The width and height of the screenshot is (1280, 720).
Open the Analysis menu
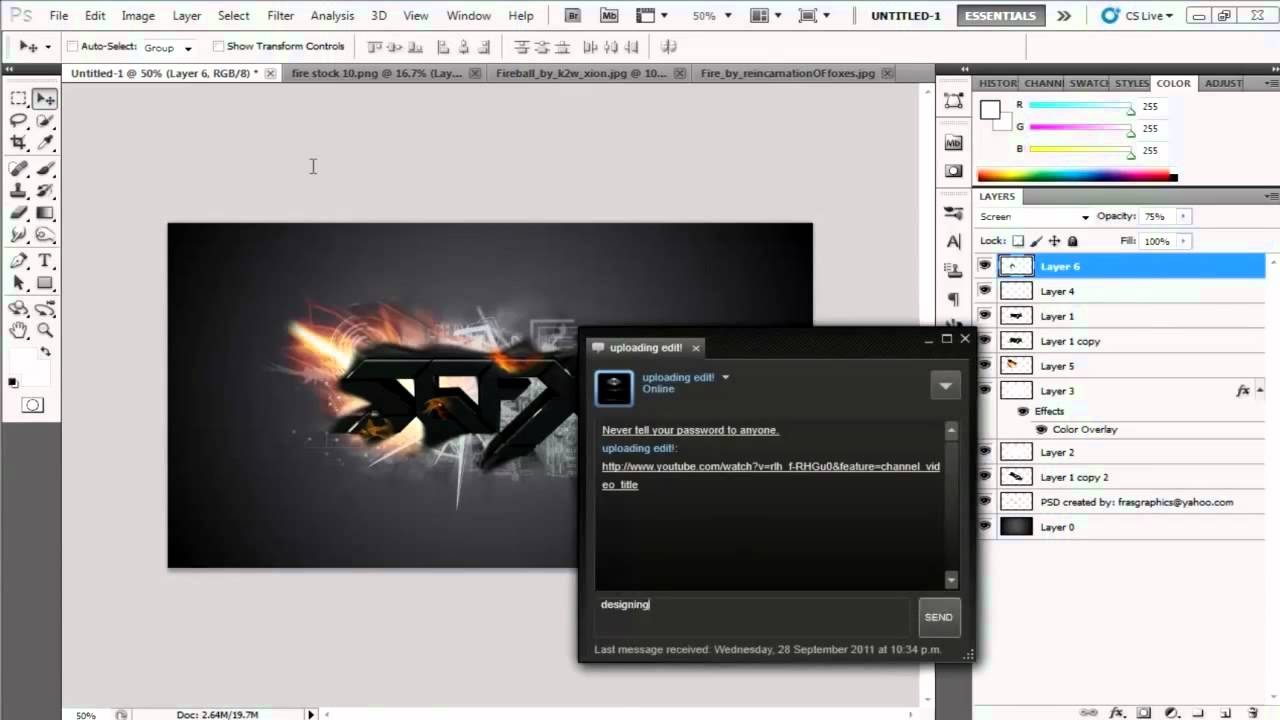click(332, 16)
